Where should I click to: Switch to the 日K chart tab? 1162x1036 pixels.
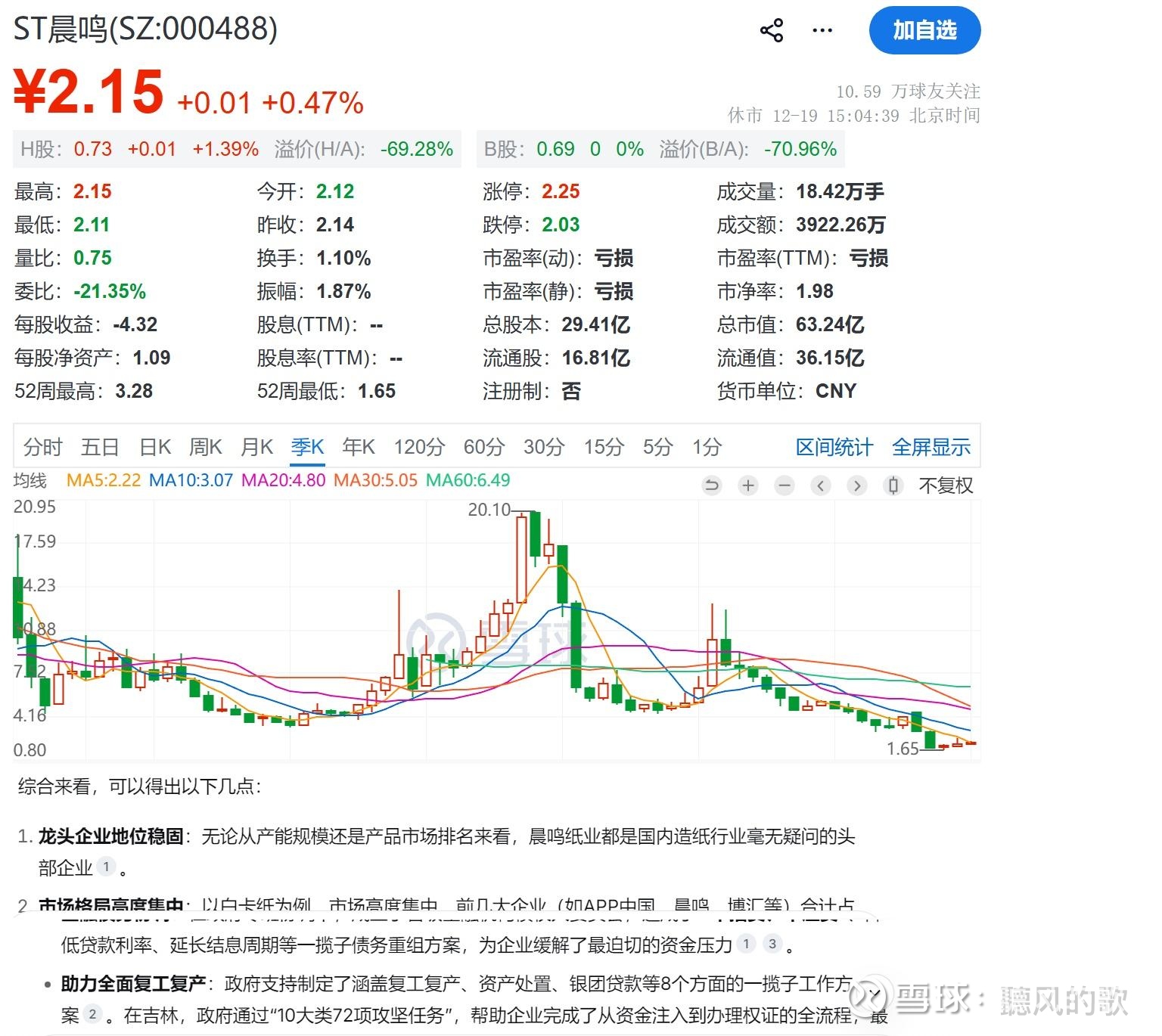[155, 448]
